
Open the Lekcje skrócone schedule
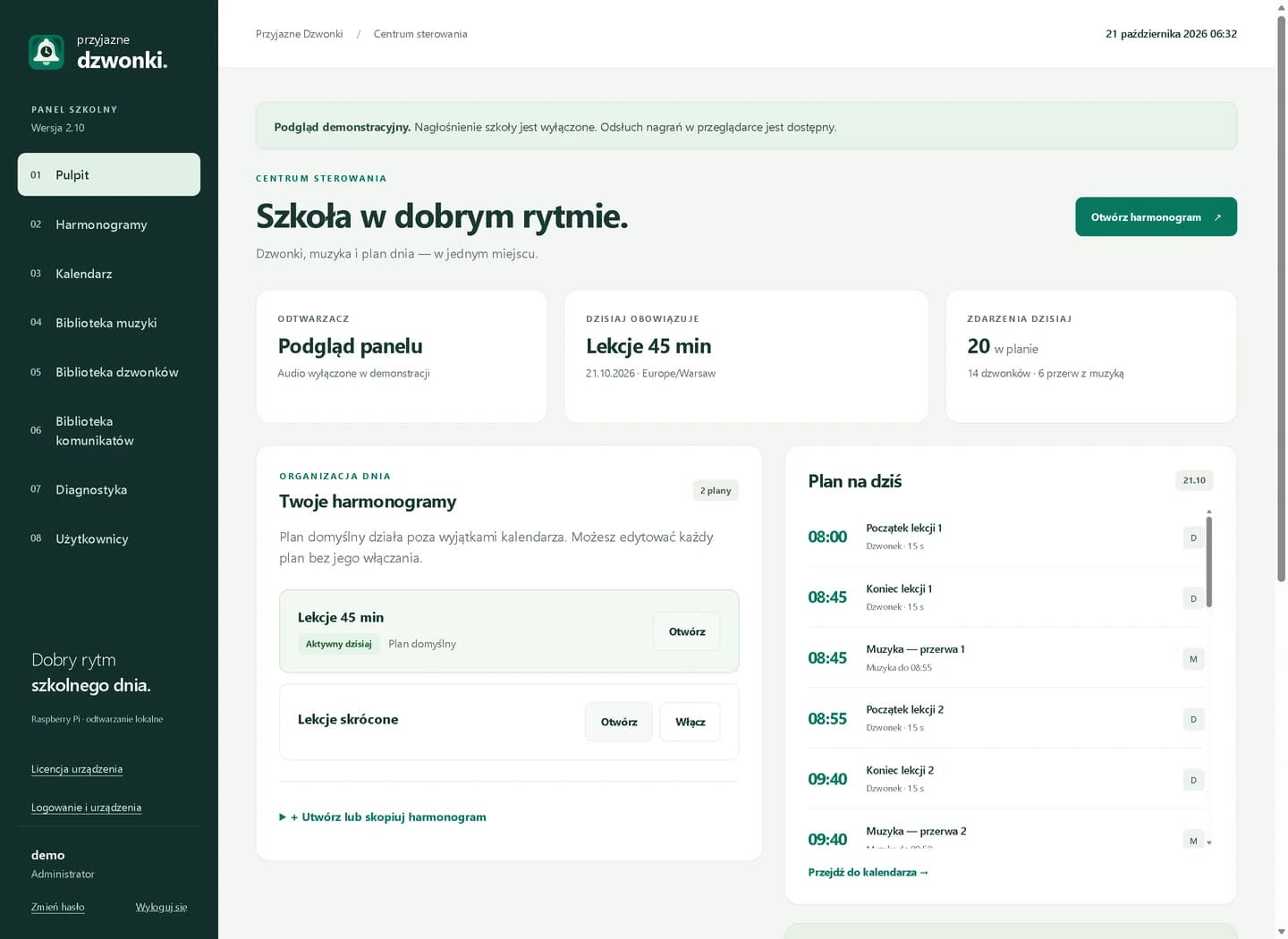(619, 722)
